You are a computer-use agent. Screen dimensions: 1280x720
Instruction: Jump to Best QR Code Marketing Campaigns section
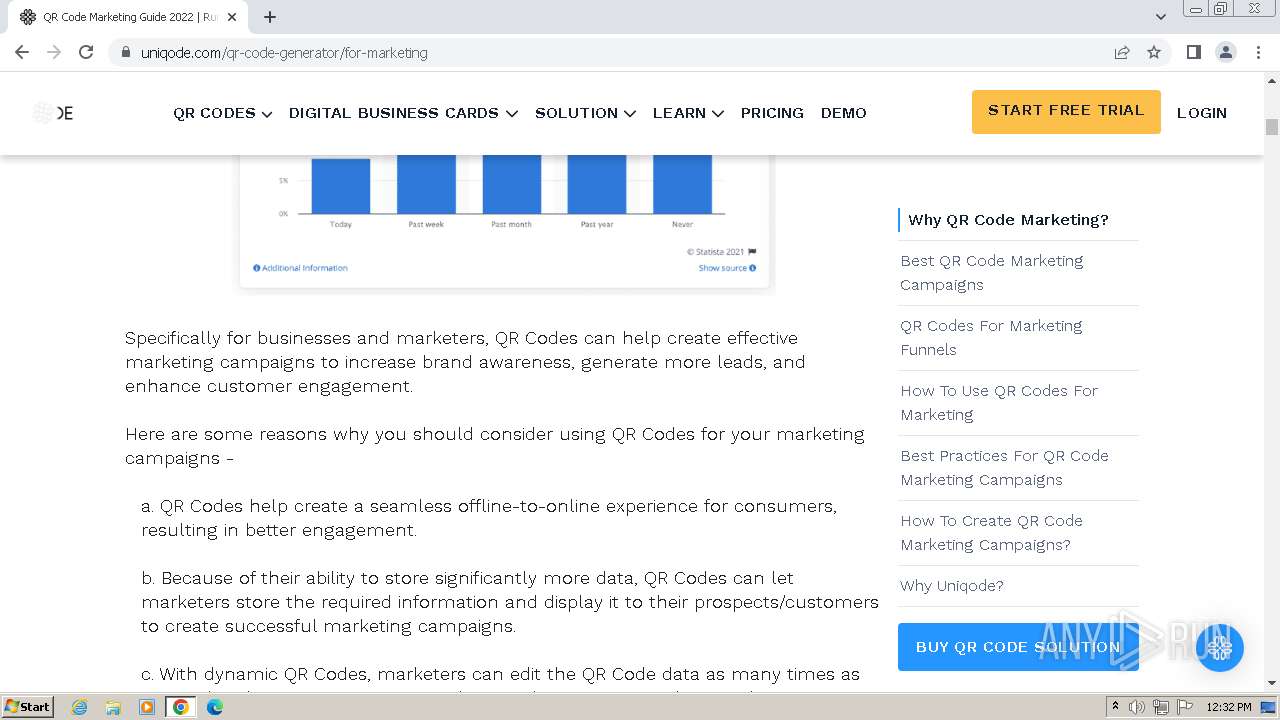(x=991, y=272)
